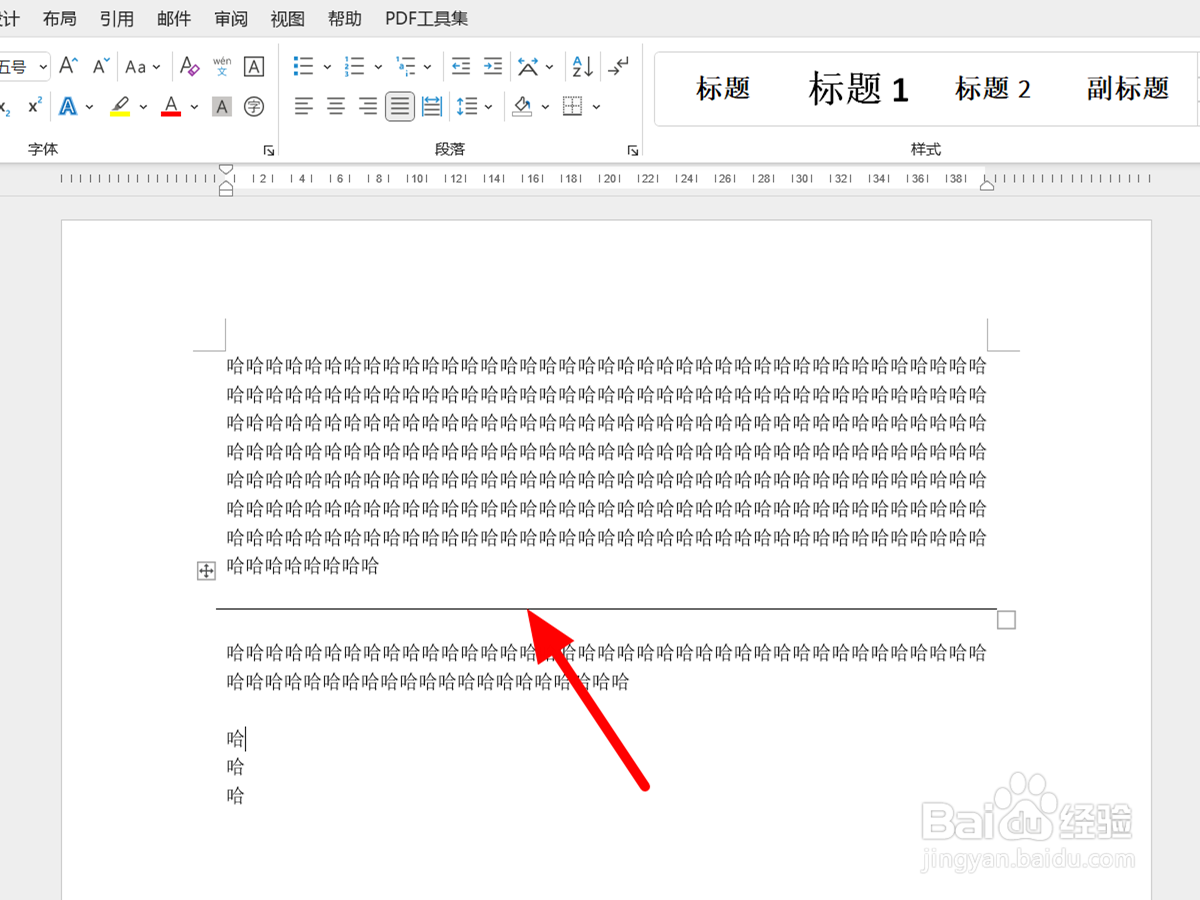Viewport: 1200px width, 900px height.
Task: Toggle justify alignment (currently active)
Action: (x=400, y=106)
